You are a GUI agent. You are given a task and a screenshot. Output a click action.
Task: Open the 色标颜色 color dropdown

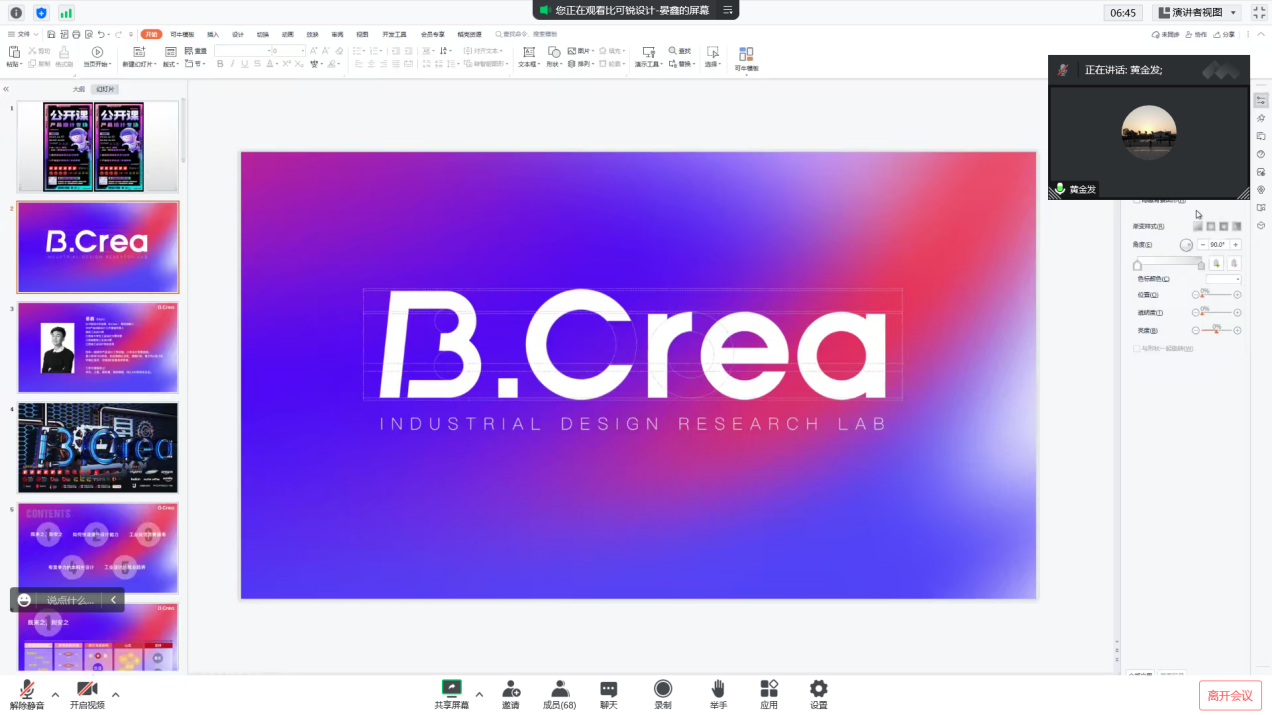(1223, 279)
